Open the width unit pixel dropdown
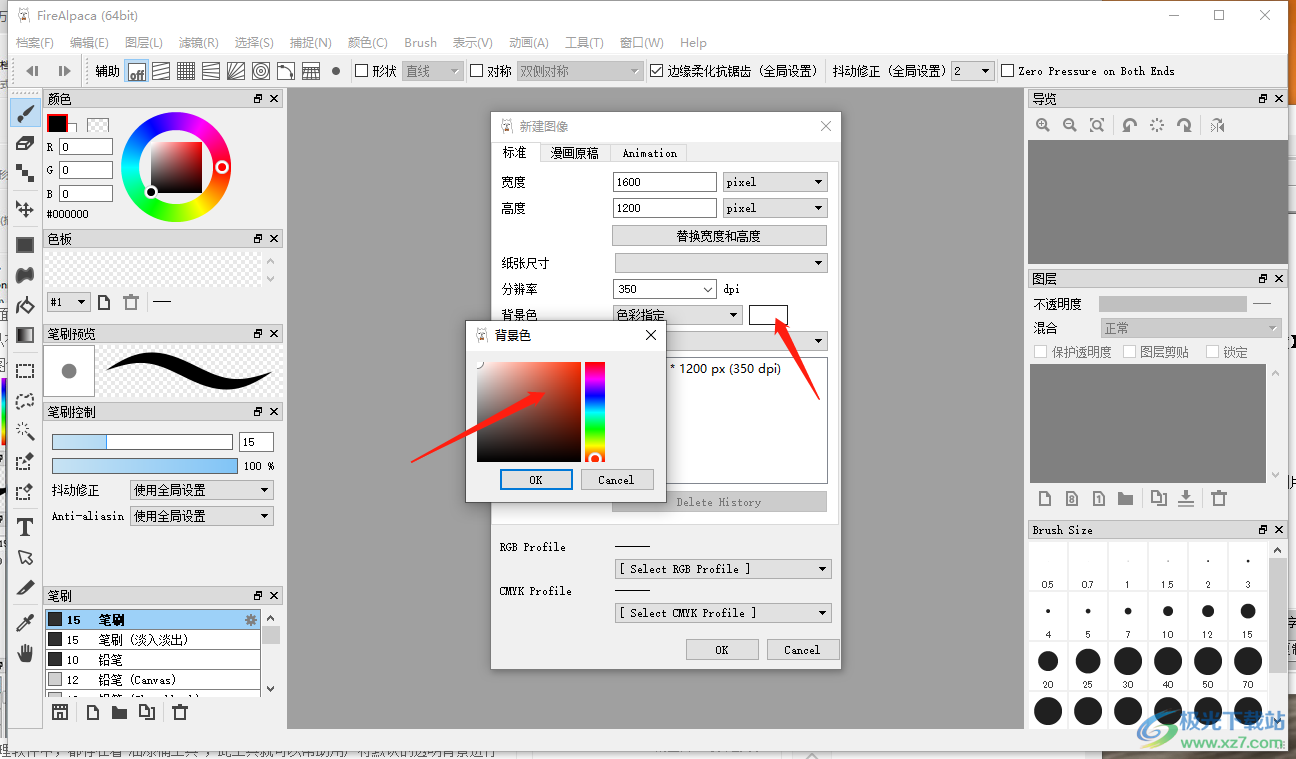Screen dimensions: 1296x759 (775, 182)
